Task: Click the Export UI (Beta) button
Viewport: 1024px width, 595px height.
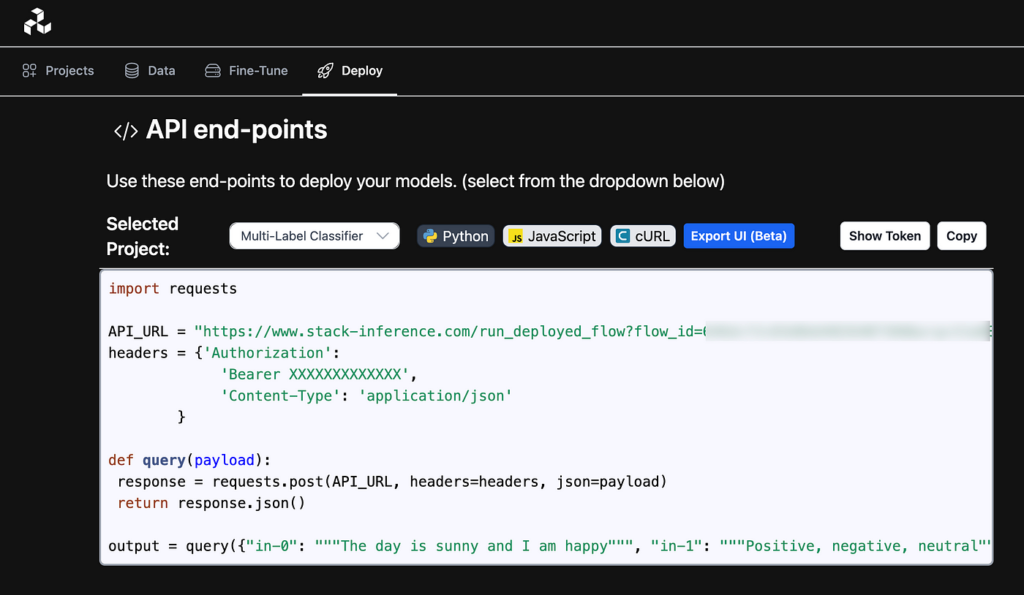Action: coord(739,236)
